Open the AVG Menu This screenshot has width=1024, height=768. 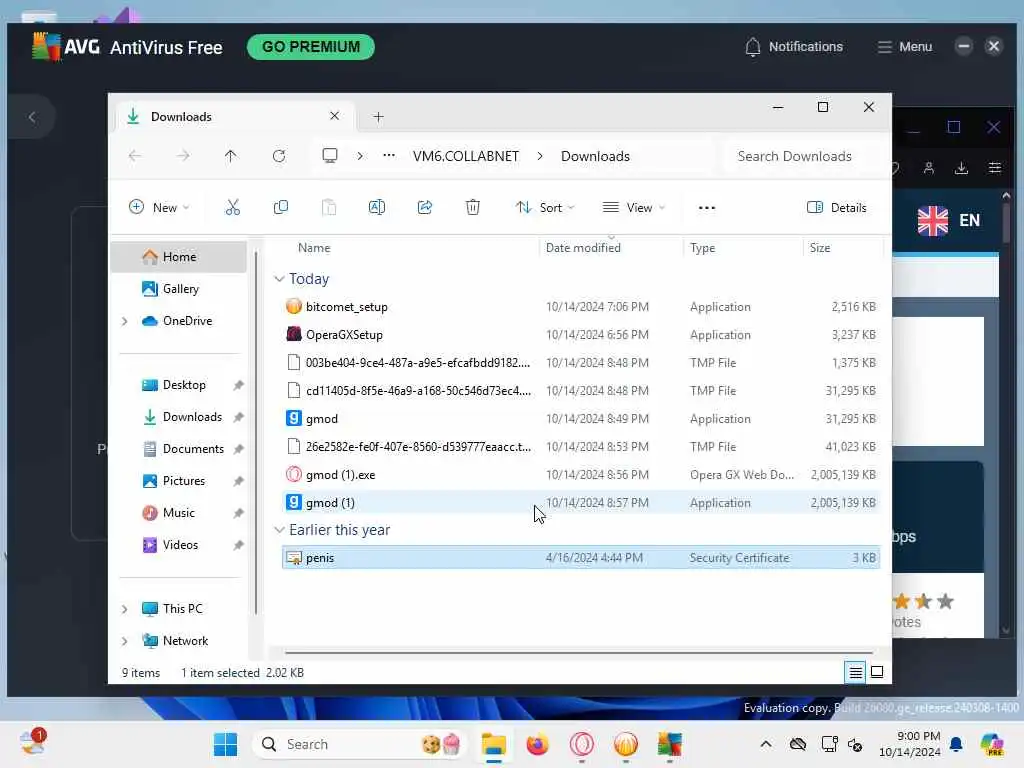(x=904, y=47)
